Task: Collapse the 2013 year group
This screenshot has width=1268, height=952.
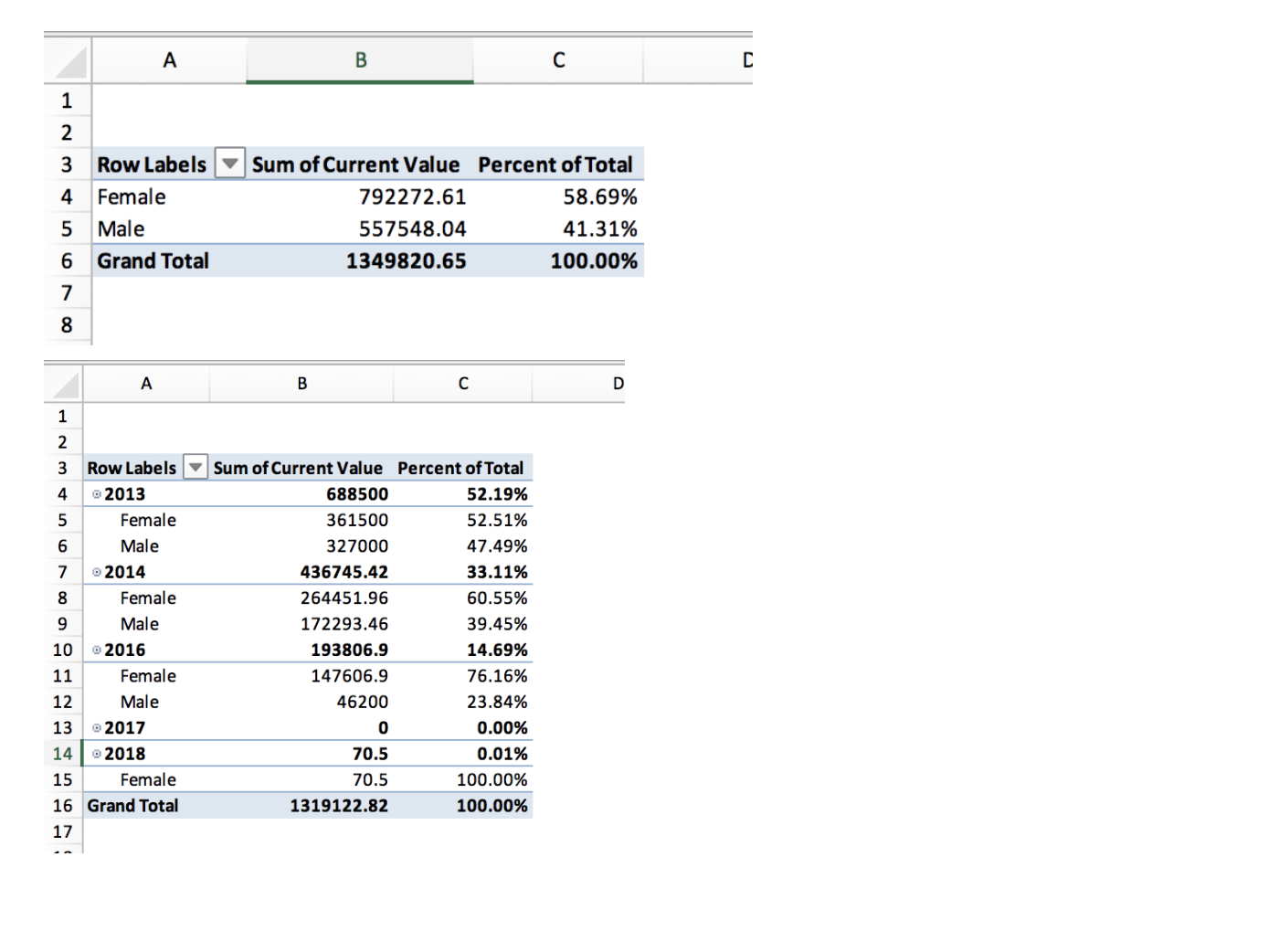Action: pos(97,494)
